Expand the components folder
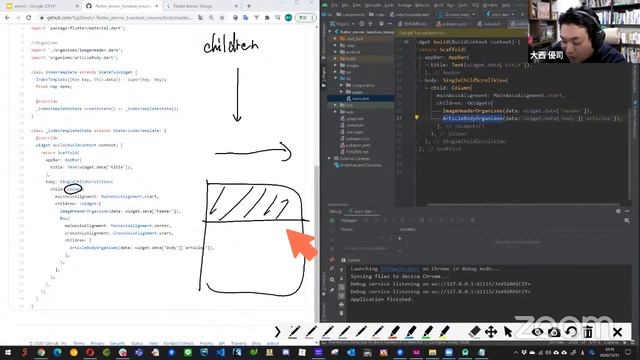The image size is (640, 360). (x=342, y=85)
